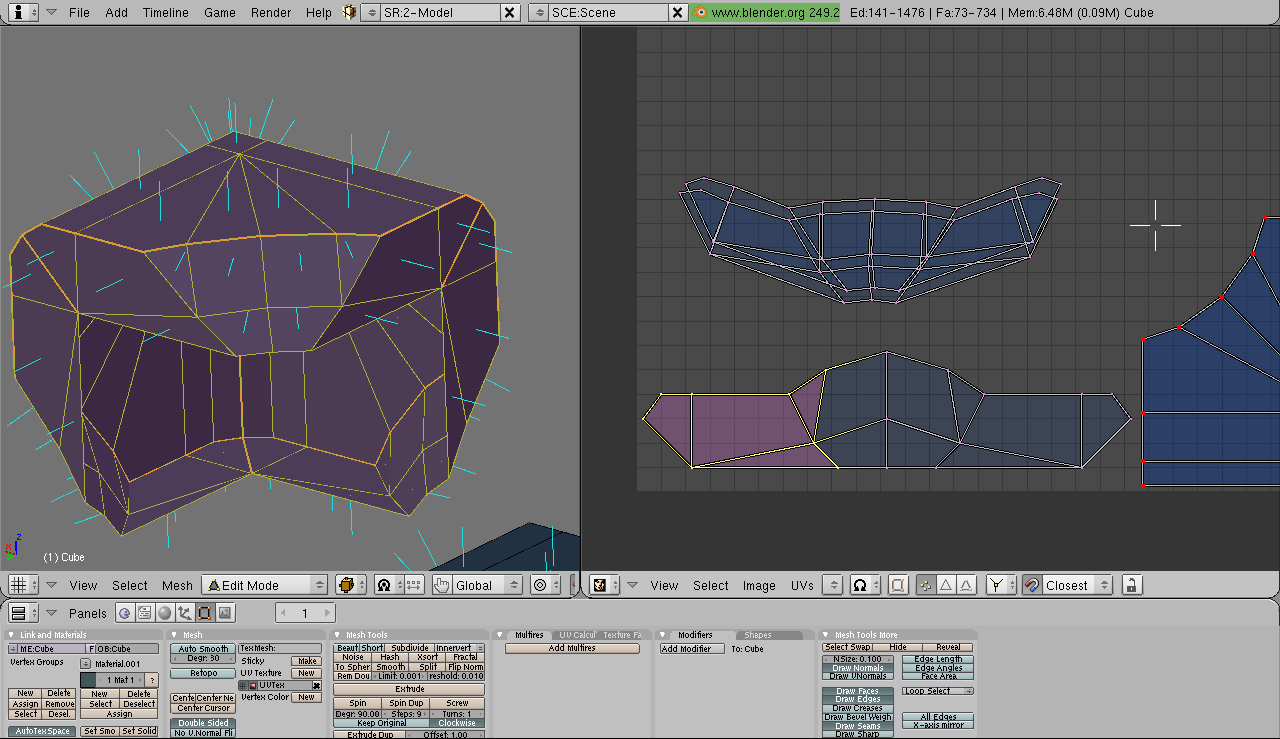
Task: Adjust the NSize 0.100 slider
Action: (857, 659)
